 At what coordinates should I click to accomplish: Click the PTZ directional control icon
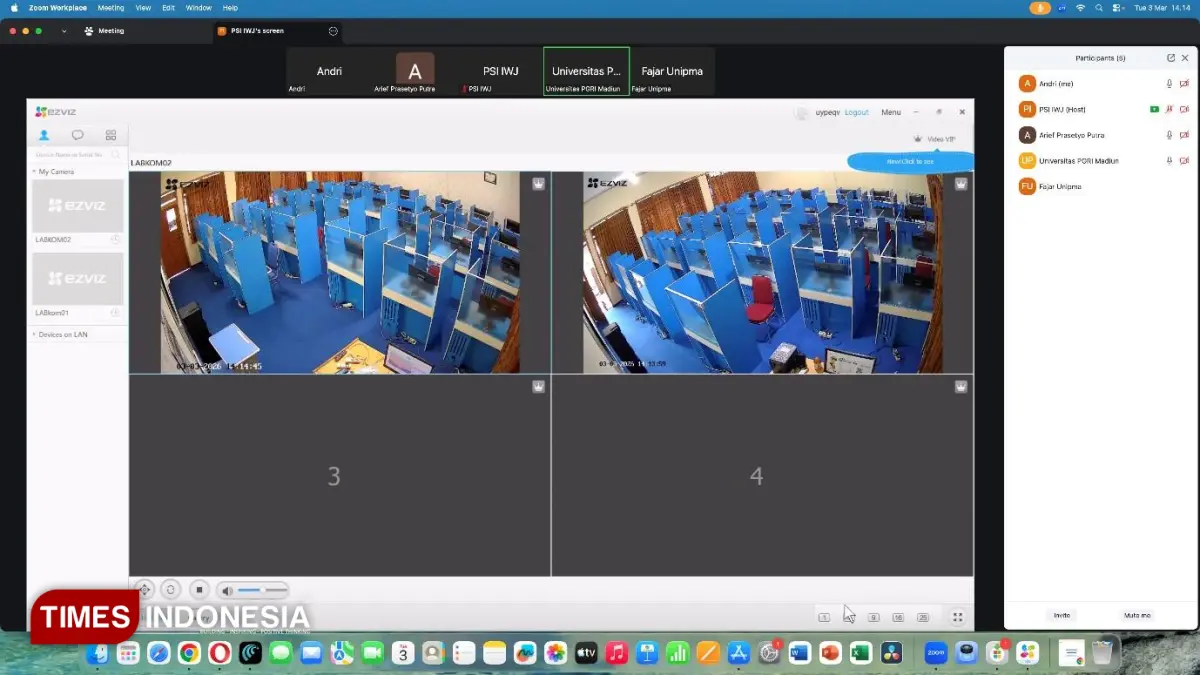(x=145, y=590)
